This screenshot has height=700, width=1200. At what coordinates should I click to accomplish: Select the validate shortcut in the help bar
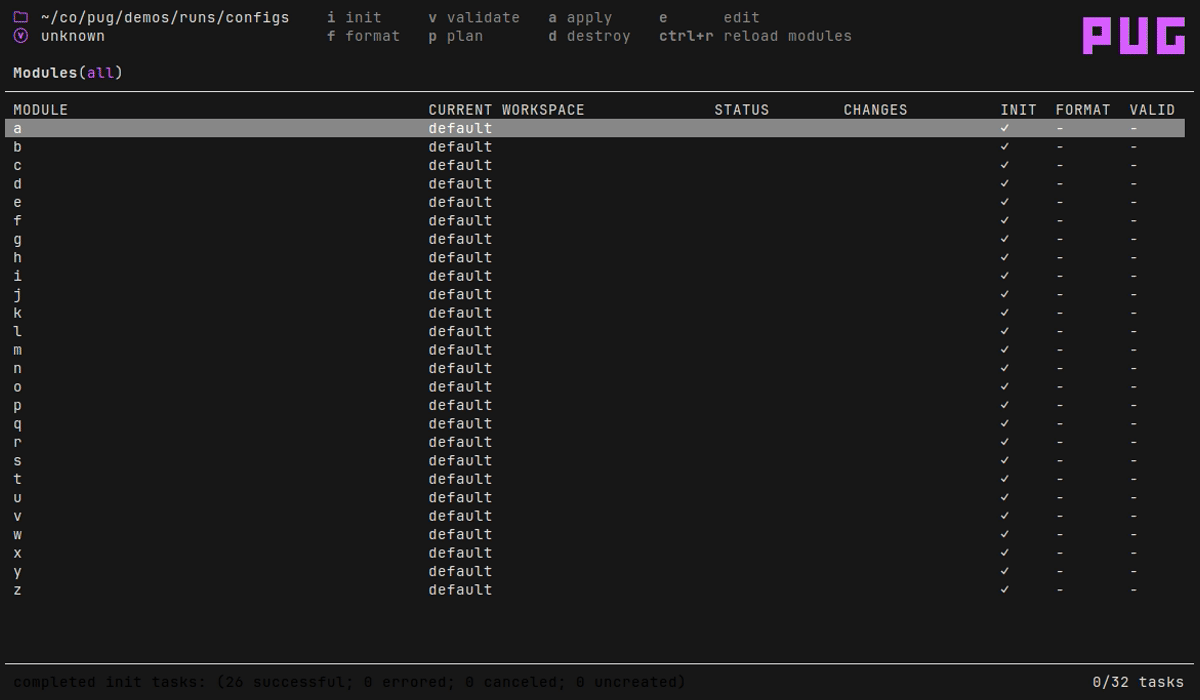(x=474, y=17)
